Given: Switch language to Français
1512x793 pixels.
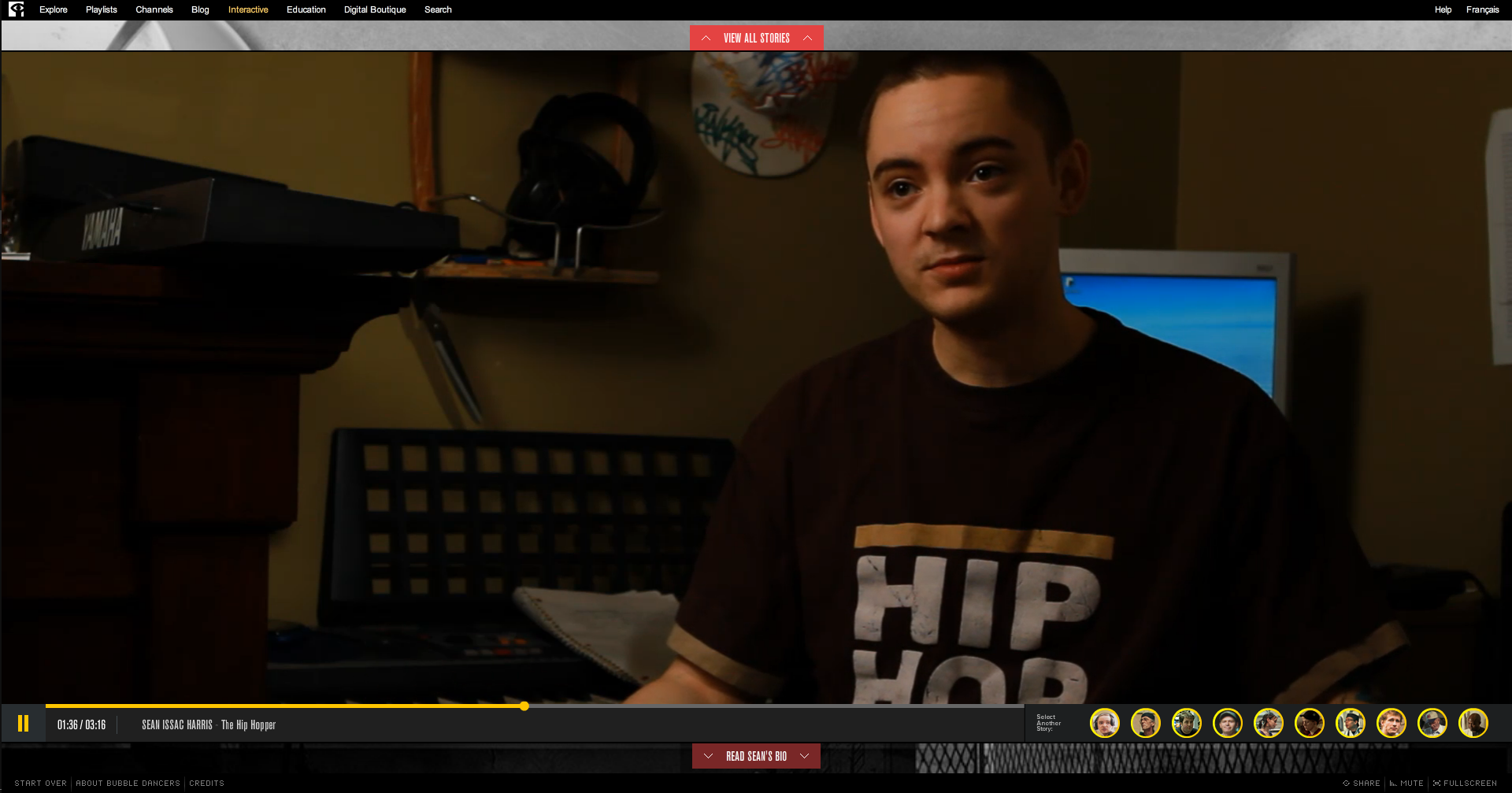Looking at the screenshot, I should point(1482,9).
